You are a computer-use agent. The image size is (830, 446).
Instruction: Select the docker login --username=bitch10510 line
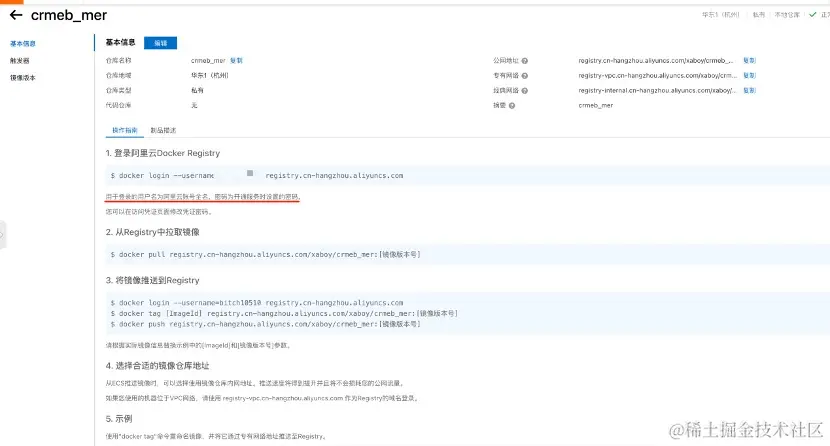(257, 303)
